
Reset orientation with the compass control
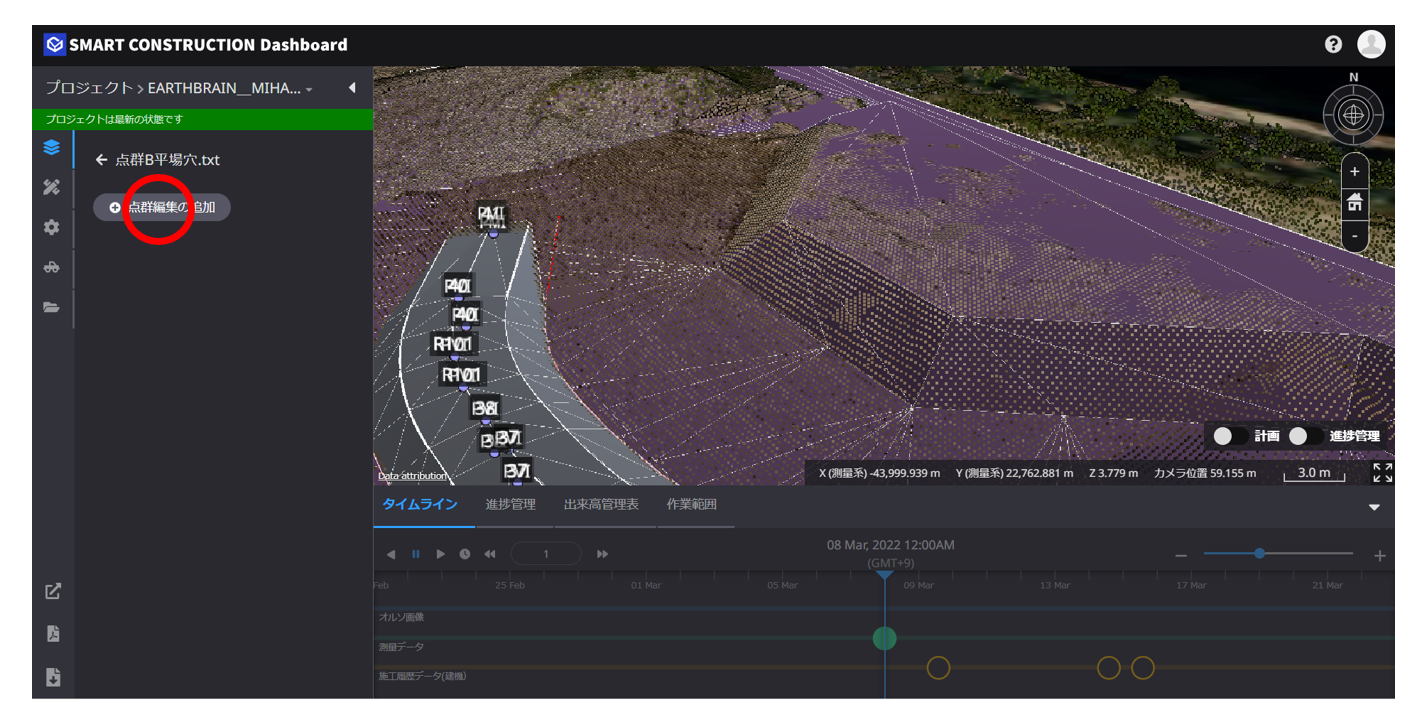click(1354, 114)
